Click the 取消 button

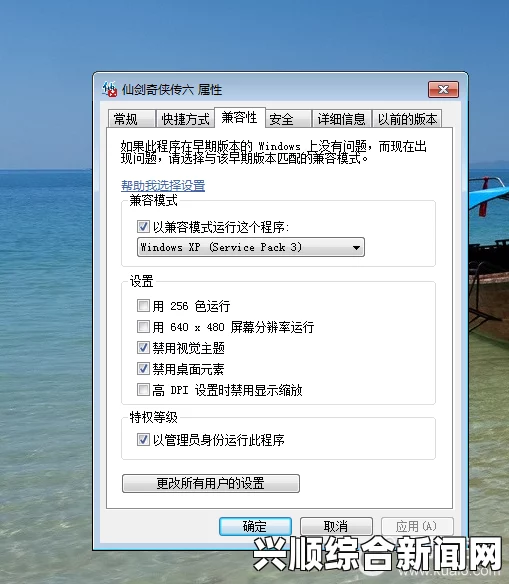point(336,526)
